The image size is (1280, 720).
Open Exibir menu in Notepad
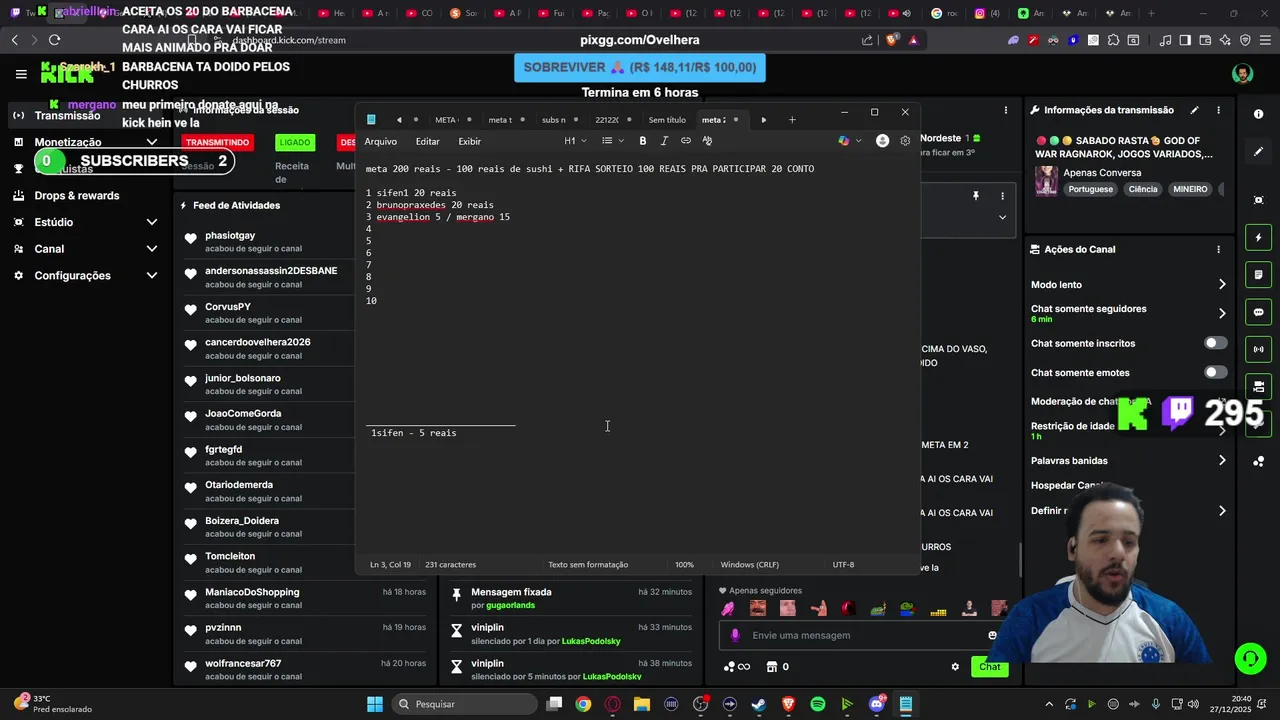[469, 141]
